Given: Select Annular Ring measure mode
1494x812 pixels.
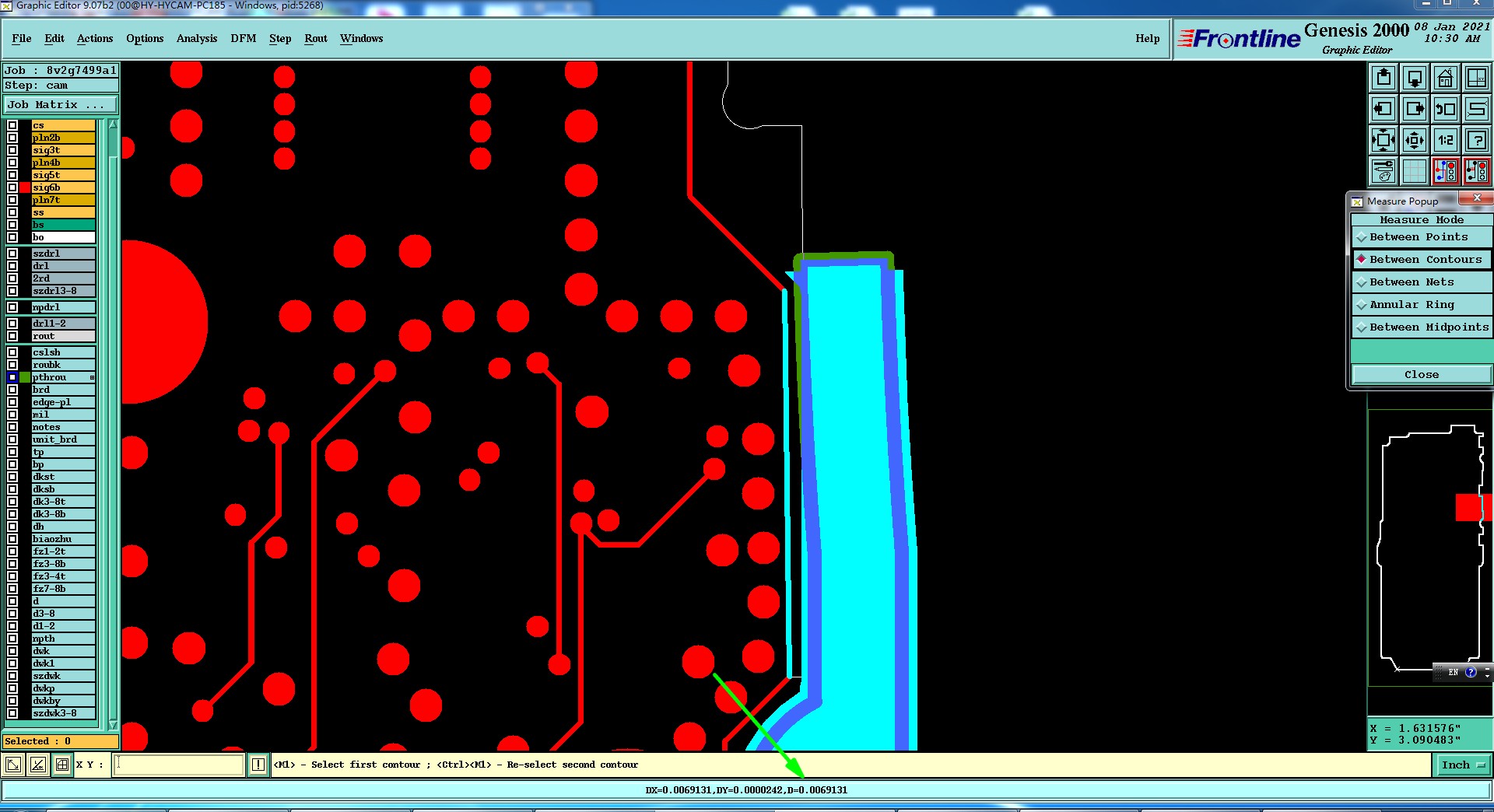Looking at the screenshot, I should pos(1422,305).
